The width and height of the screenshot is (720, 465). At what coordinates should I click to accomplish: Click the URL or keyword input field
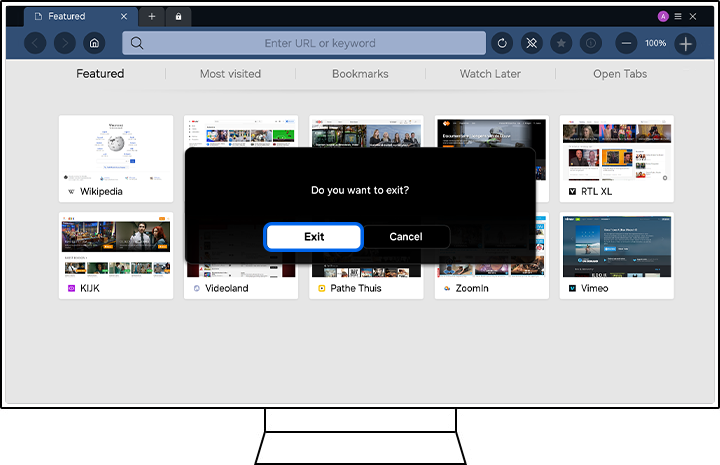[x=320, y=43]
